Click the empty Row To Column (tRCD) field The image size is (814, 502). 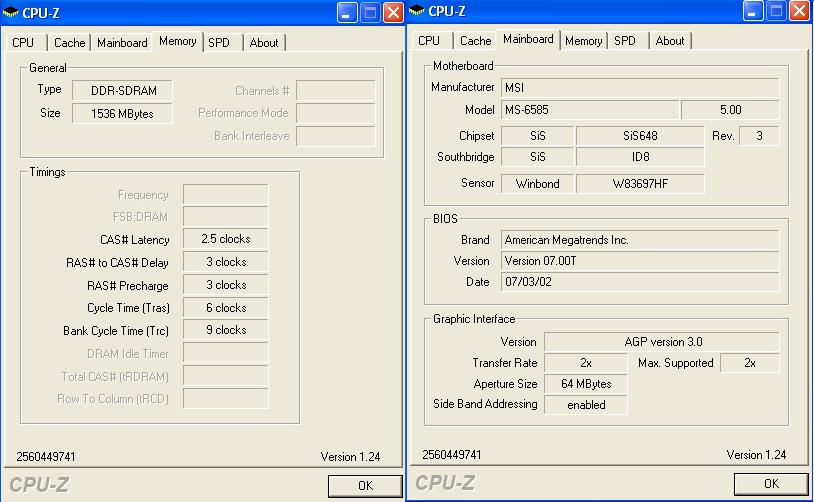pos(226,398)
